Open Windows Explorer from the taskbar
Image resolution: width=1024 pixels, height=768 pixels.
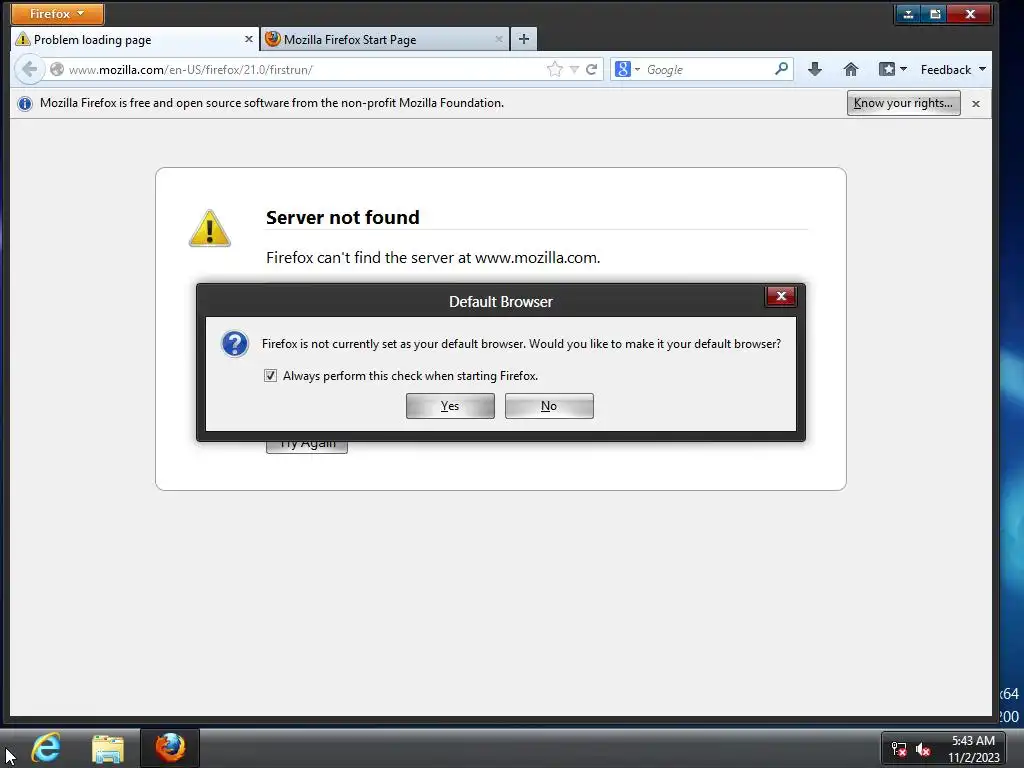point(108,748)
